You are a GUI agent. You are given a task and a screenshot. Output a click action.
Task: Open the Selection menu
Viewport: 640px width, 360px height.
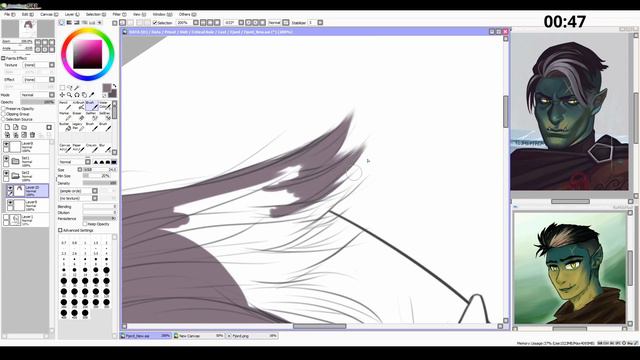click(96, 14)
